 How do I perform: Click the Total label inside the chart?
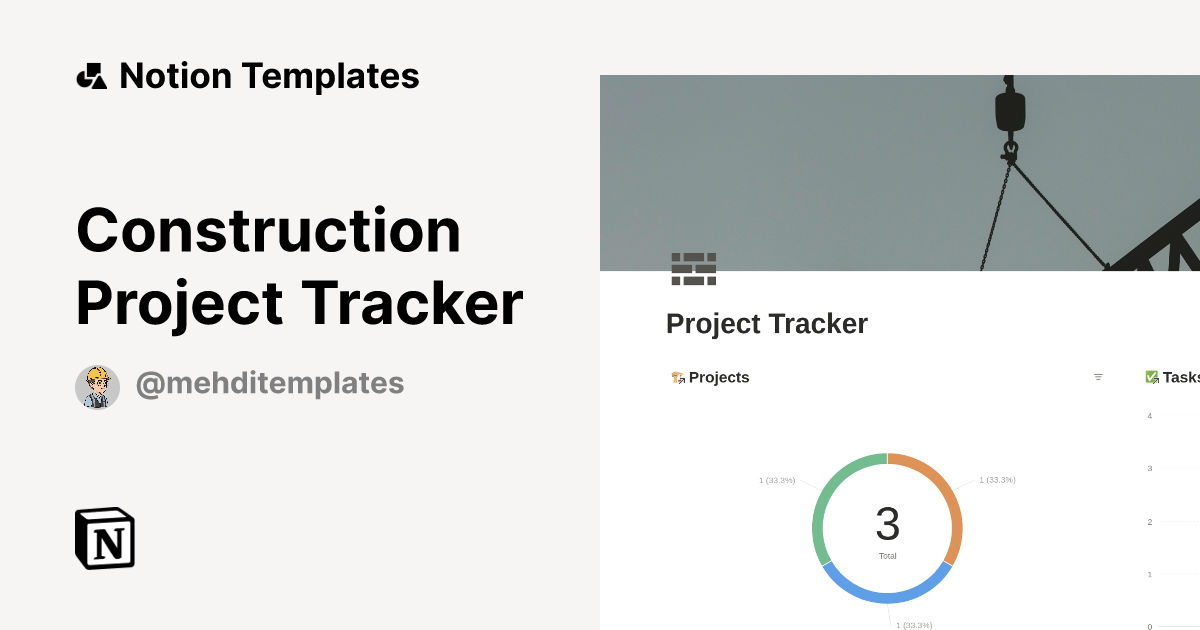coord(888,555)
